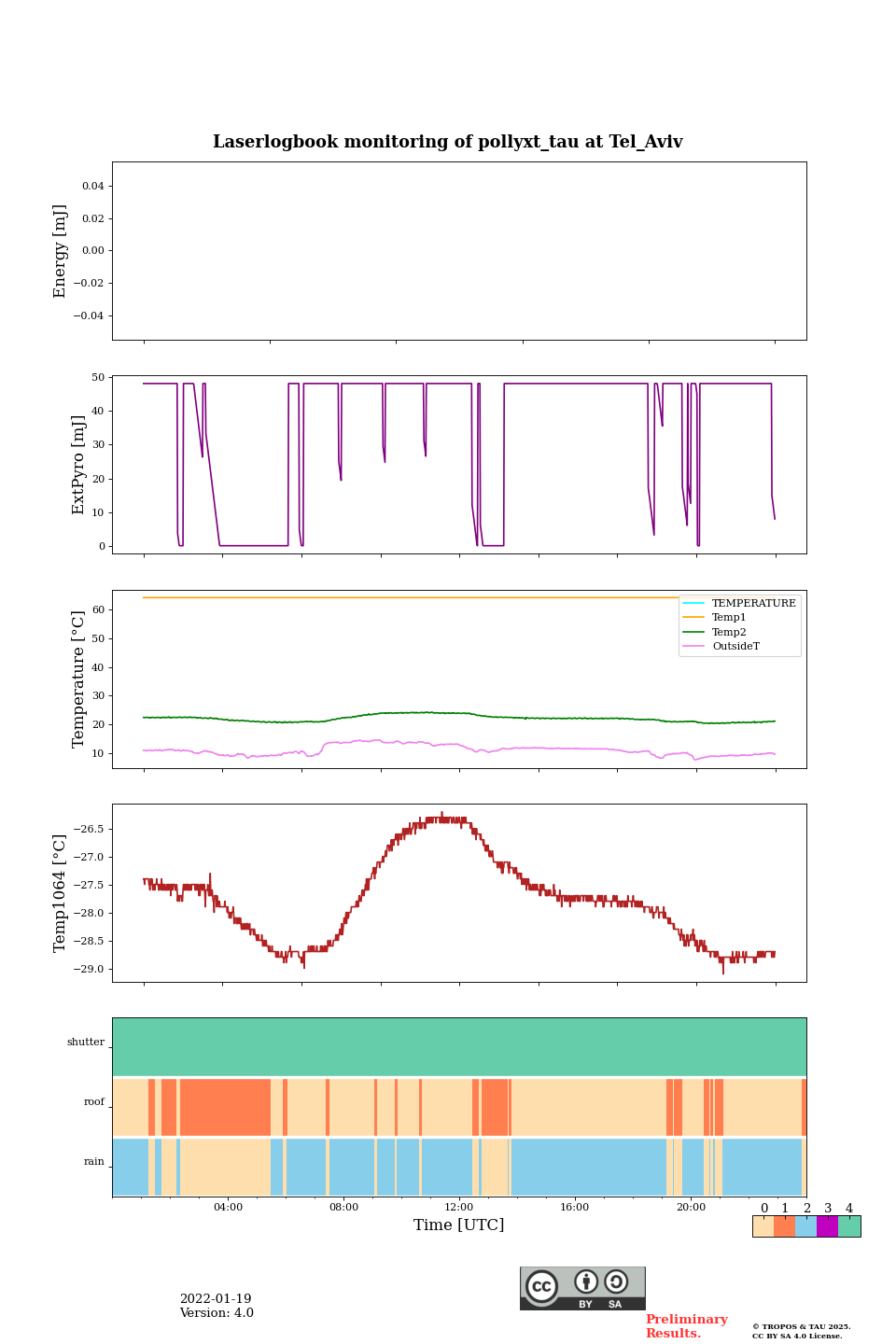Select the green colorbar swatch for value 4
This screenshot has width=896, height=1344.
pyautogui.click(x=849, y=1226)
